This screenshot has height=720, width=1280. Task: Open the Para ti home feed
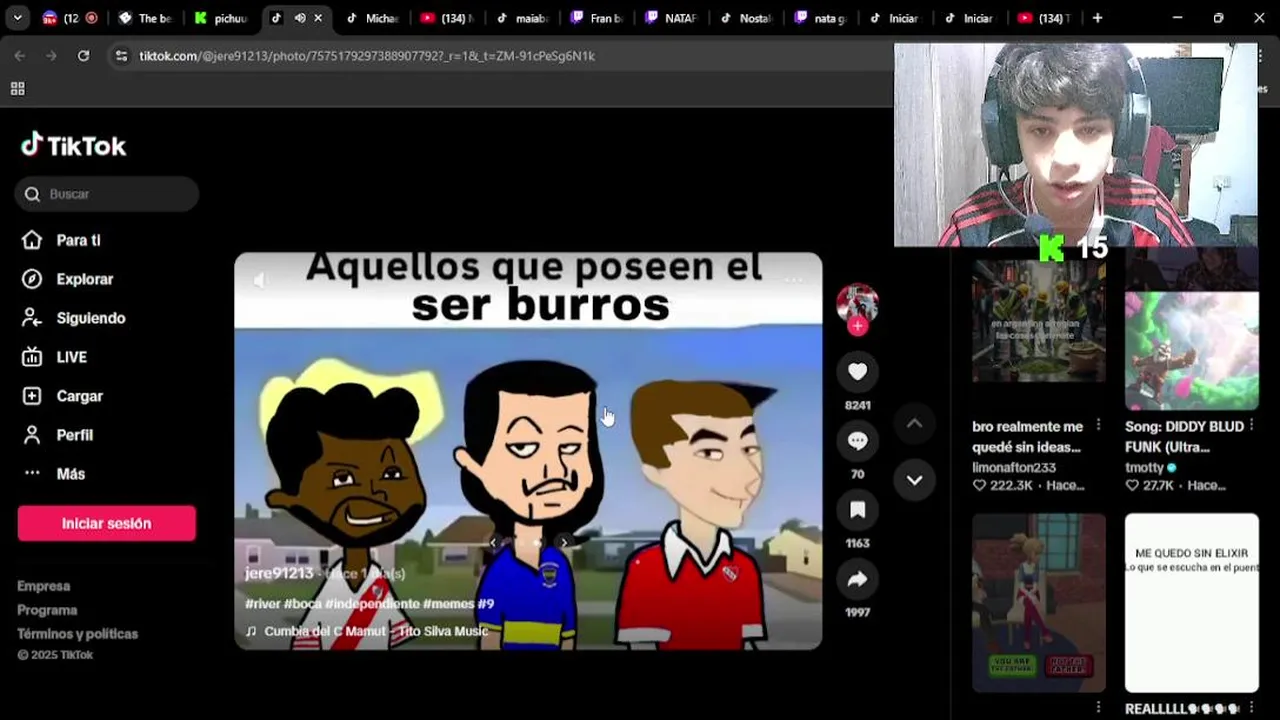pos(78,240)
